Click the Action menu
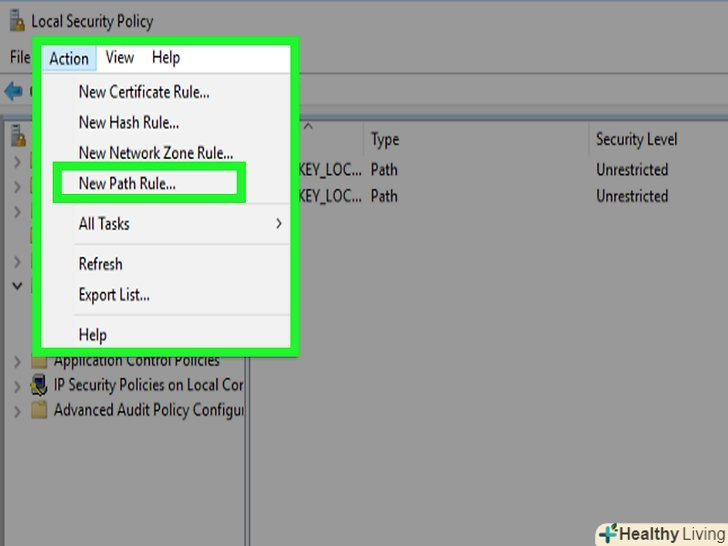The height and width of the screenshot is (546, 728). coord(69,58)
